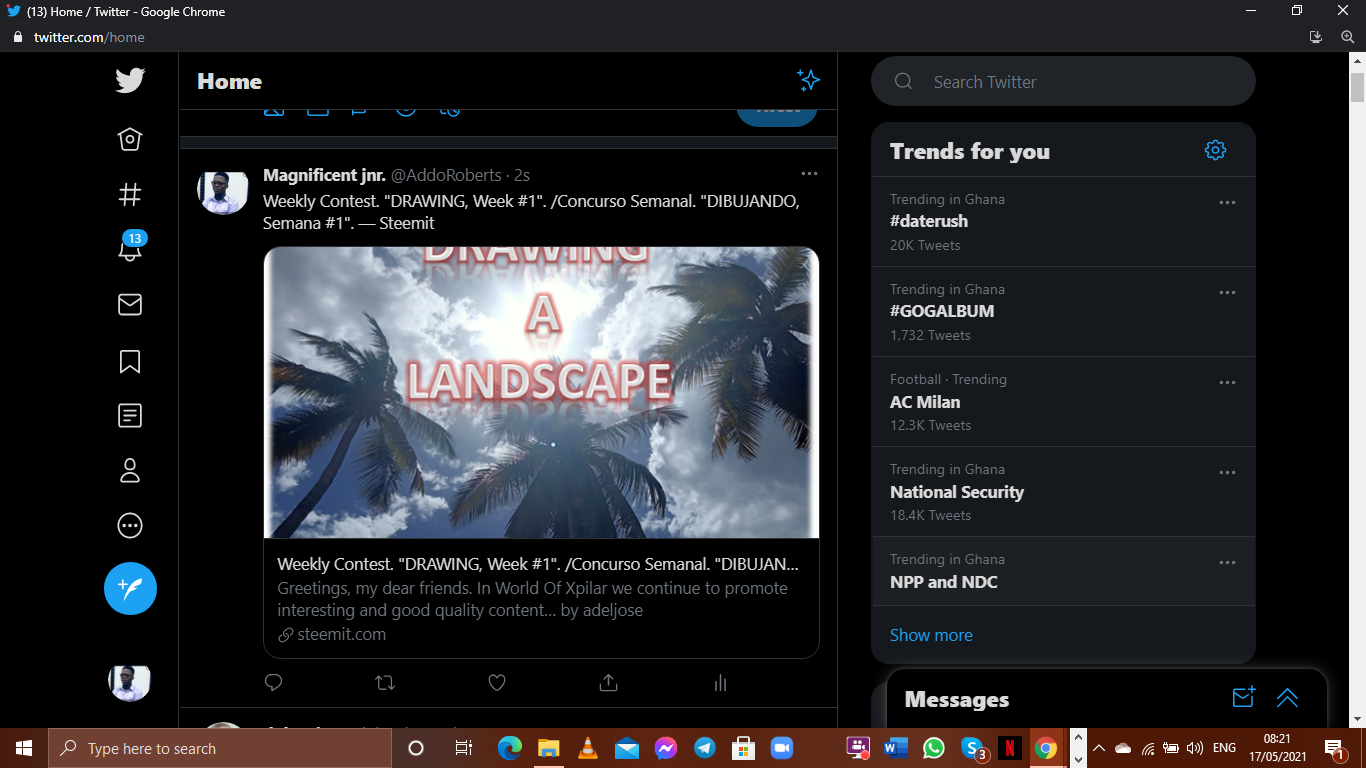Open options for AC Milan trend
The image size is (1366, 768).
click(x=1227, y=382)
